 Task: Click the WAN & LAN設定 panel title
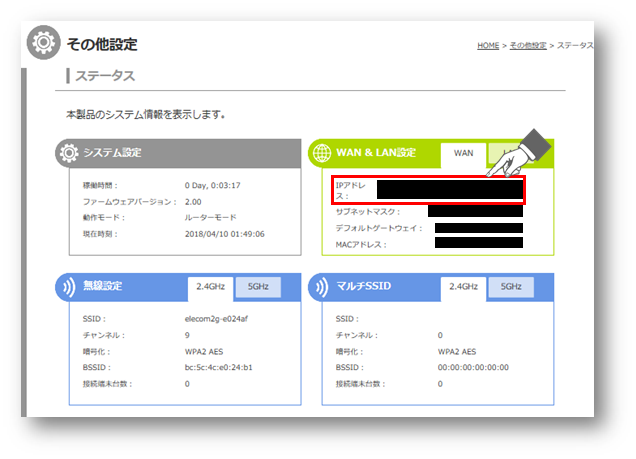coord(376,153)
